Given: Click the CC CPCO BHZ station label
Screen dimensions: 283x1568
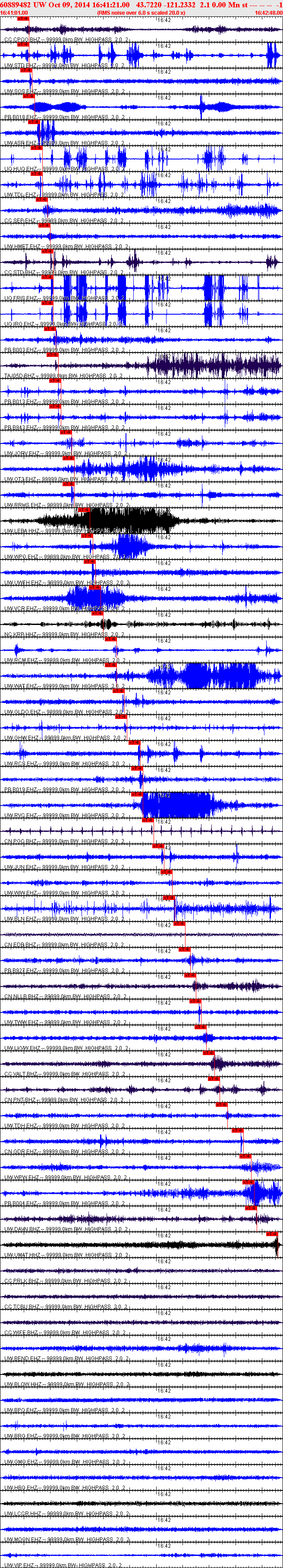Looking at the screenshot, I should tap(65, 40).
